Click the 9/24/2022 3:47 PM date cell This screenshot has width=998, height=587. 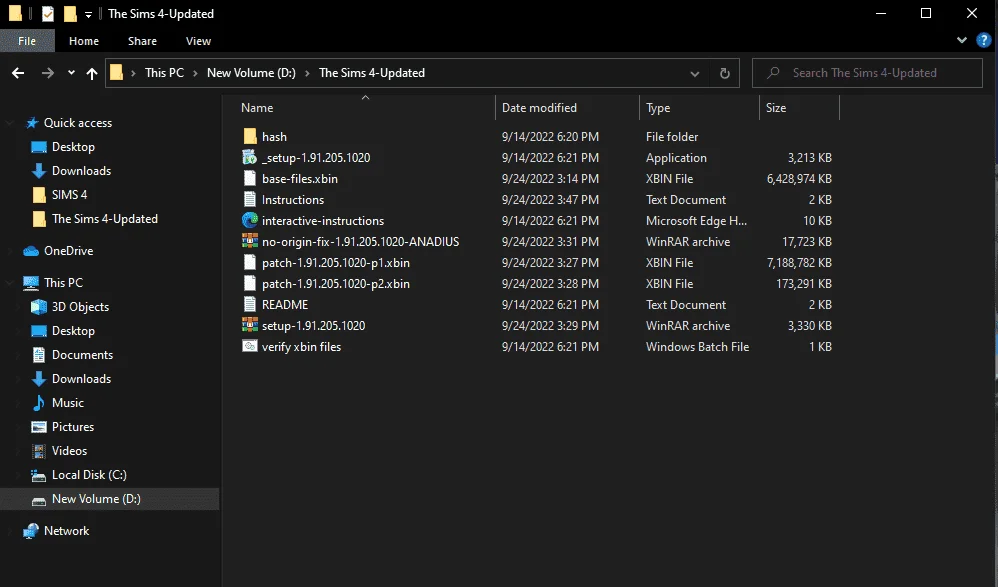pos(550,200)
